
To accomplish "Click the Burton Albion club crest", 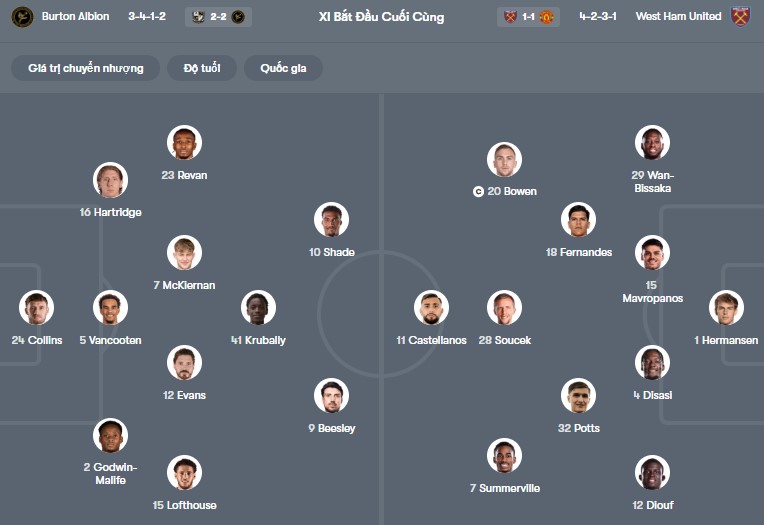I will coord(23,17).
